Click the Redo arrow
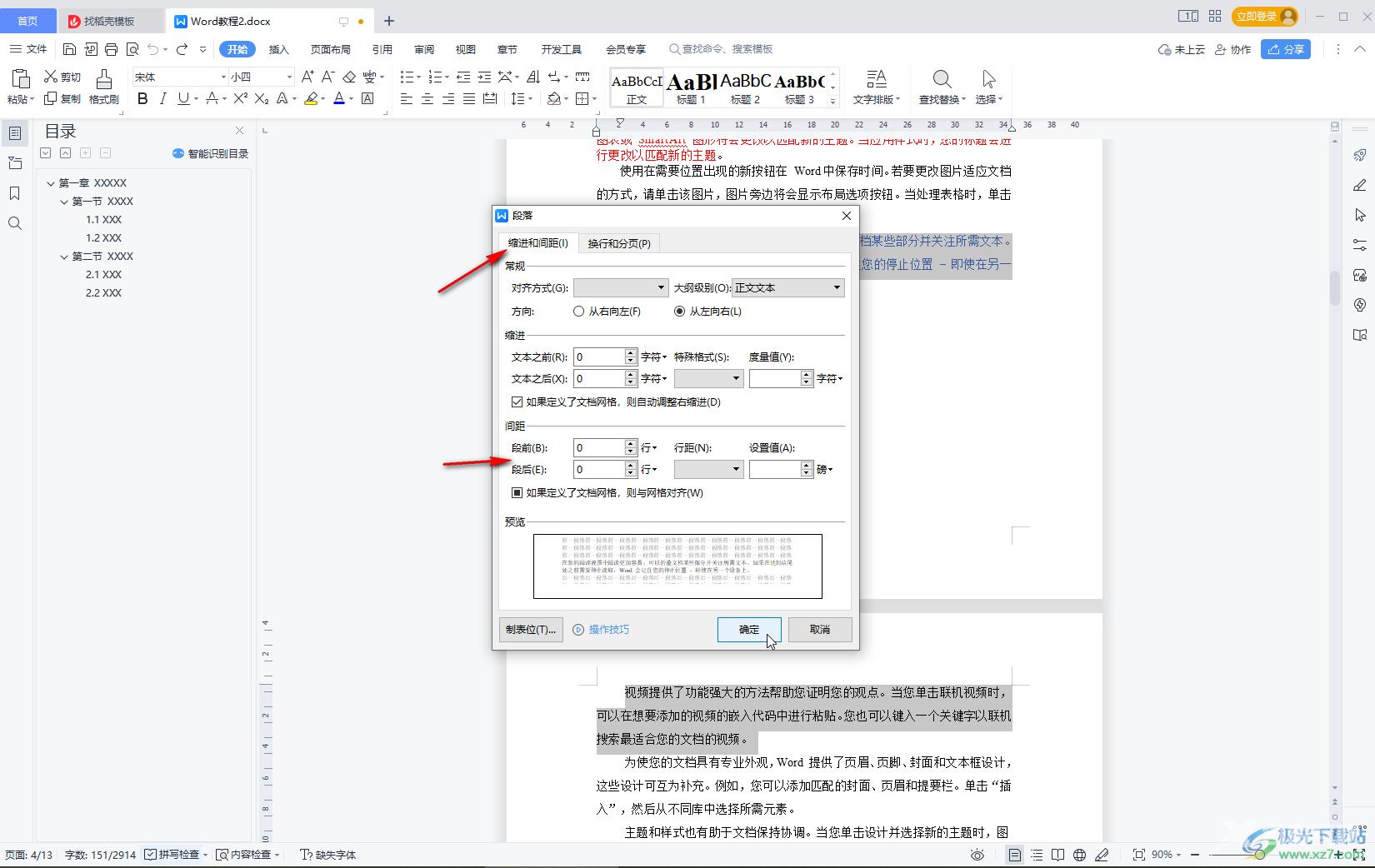This screenshot has width=1375, height=868. point(182,49)
